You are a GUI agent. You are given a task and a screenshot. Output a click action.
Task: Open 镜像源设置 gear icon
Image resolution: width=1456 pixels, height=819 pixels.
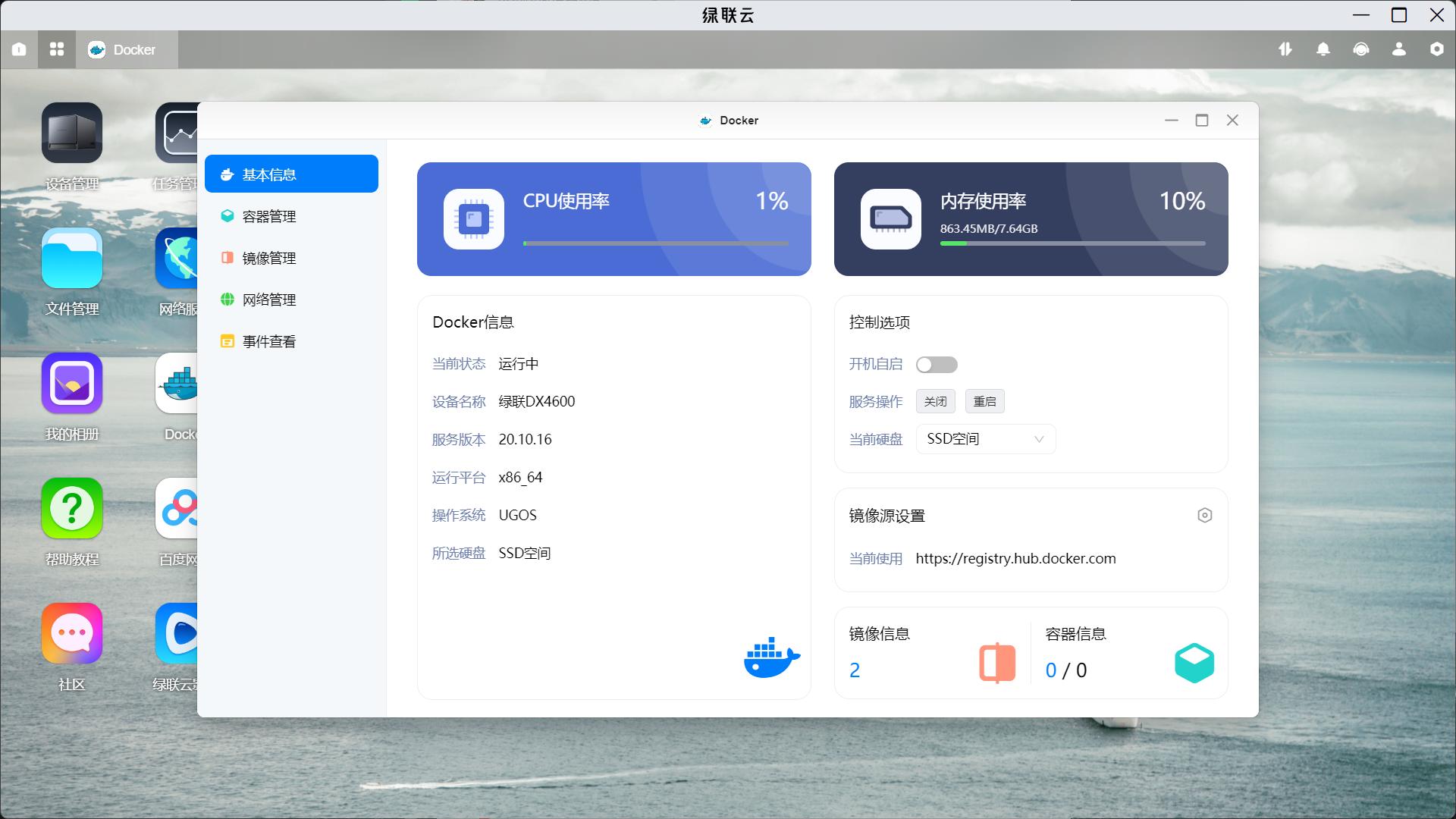[1205, 515]
